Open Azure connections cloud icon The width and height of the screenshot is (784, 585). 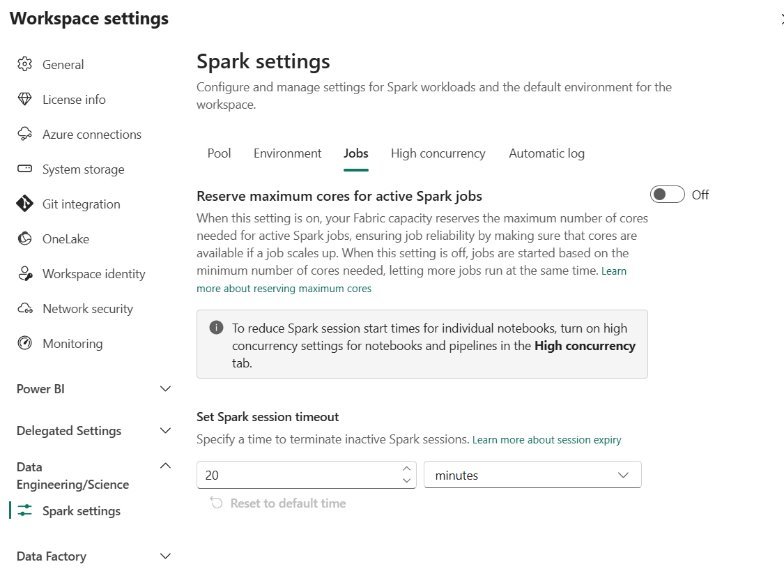(x=24, y=134)
